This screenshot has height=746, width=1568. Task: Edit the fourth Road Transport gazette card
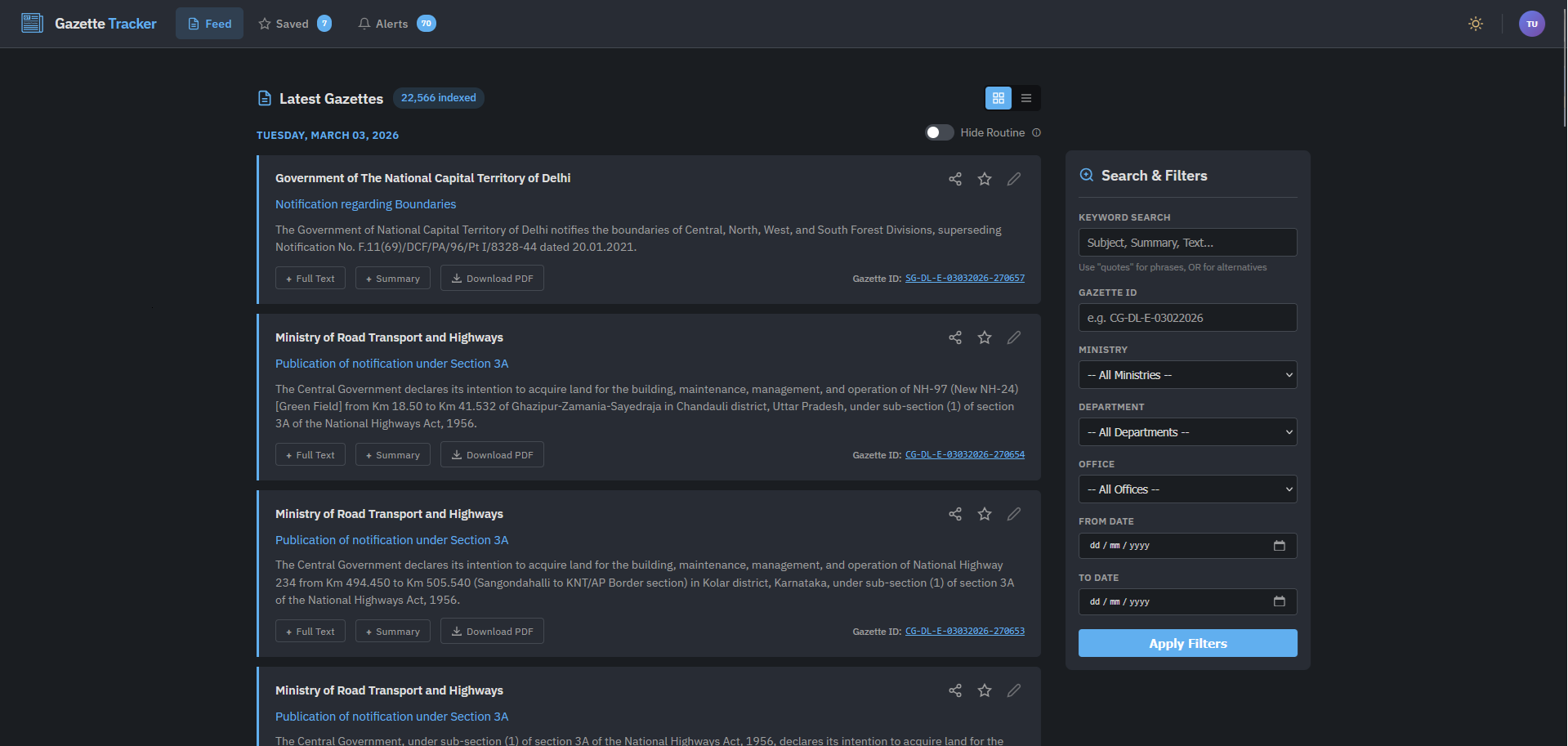click(x=1014, y=690)
